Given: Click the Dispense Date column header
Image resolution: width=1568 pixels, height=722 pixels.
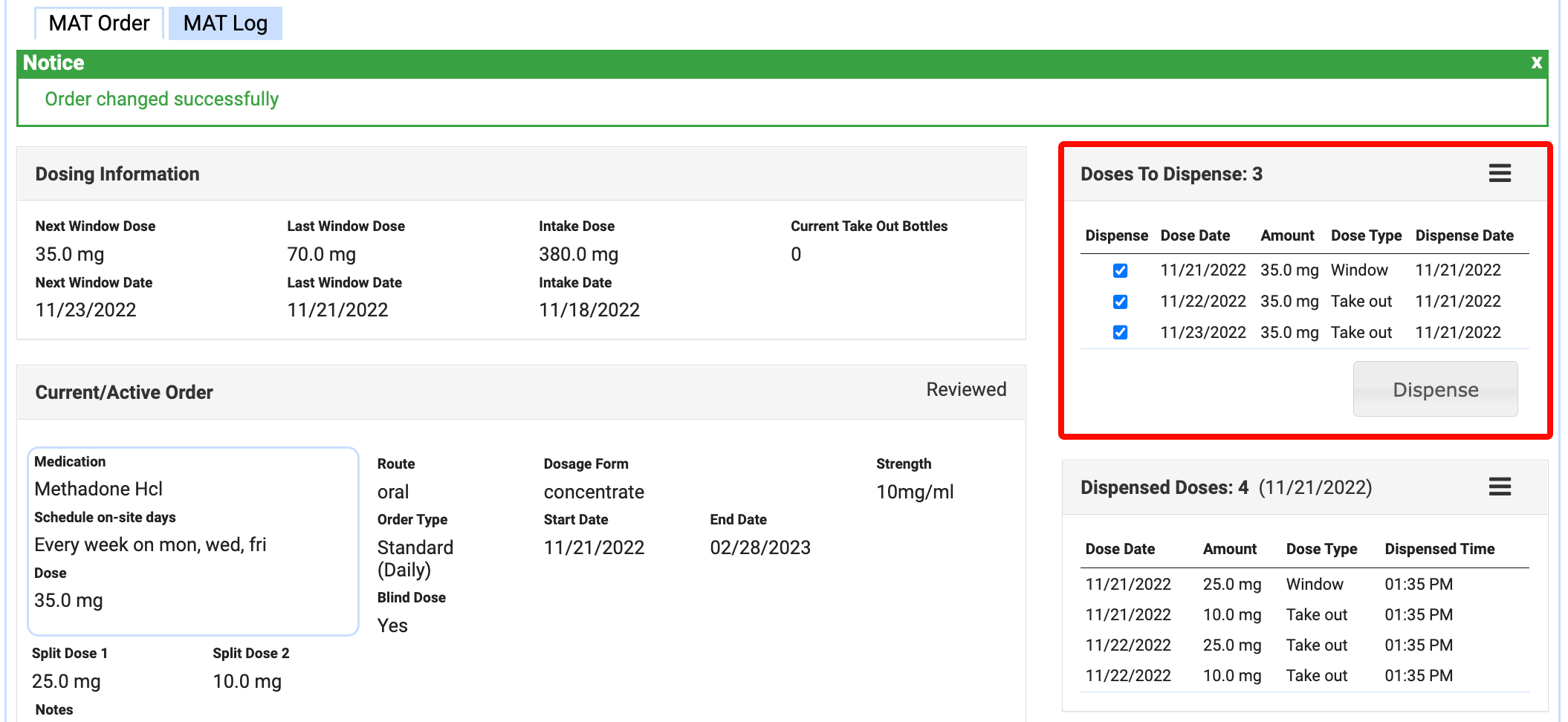Looking at the screenshot, I should (1463, 235).
